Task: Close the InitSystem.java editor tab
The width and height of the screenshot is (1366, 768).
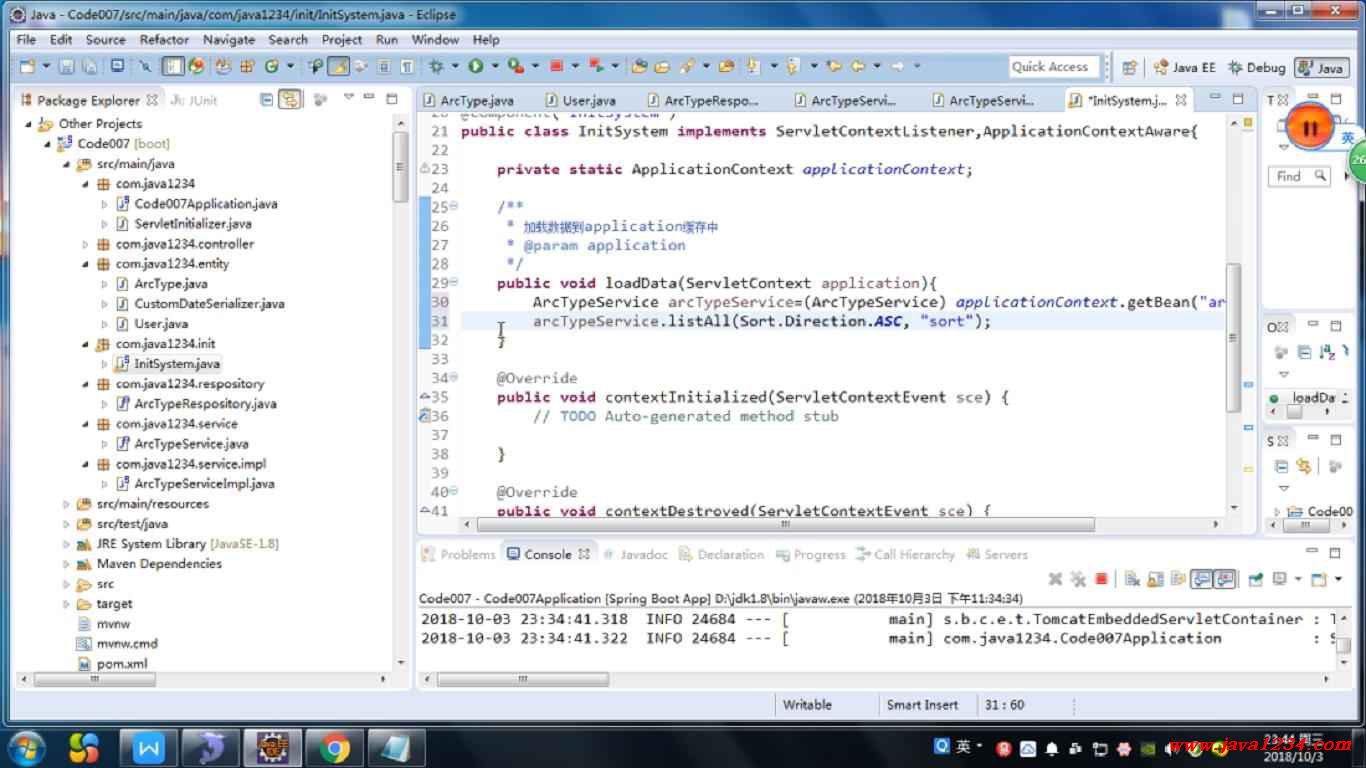Action: click(1181, 100)
